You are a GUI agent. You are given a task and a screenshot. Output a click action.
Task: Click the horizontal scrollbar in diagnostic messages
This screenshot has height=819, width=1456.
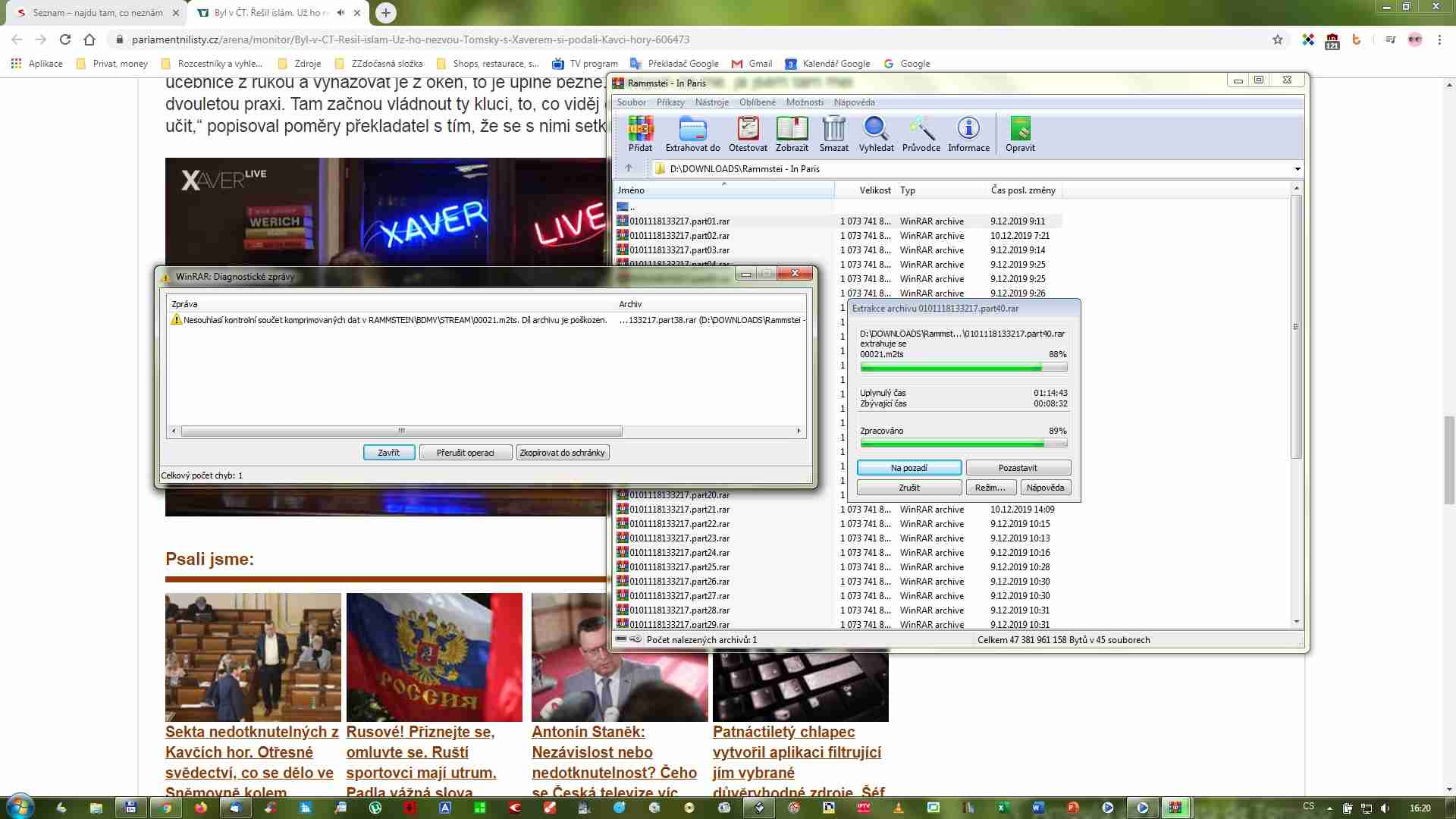point(402,431)
